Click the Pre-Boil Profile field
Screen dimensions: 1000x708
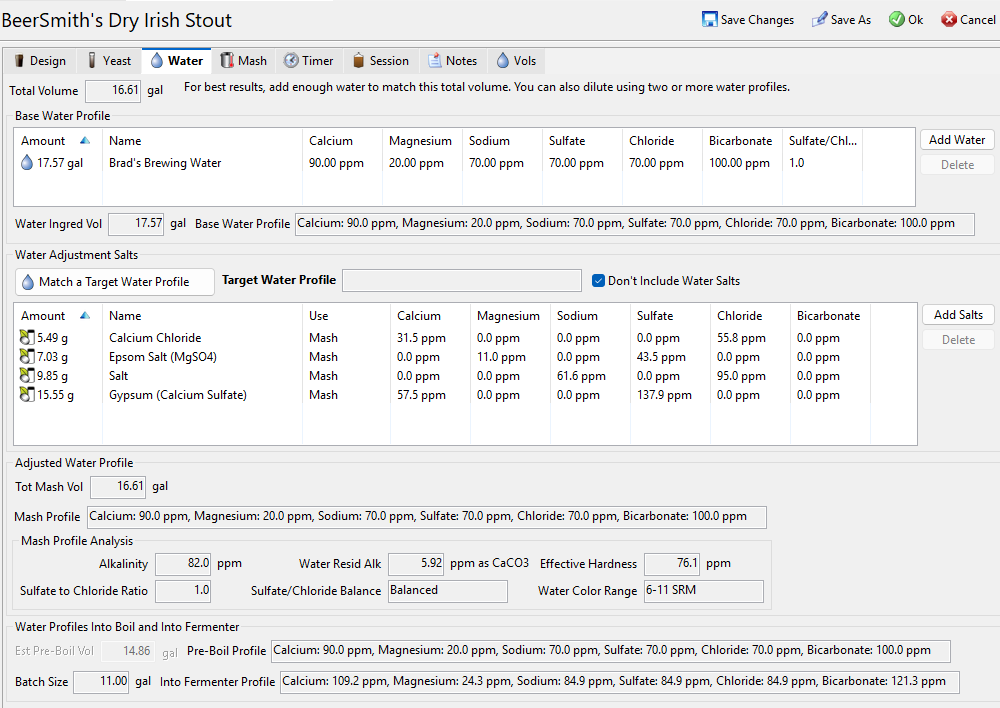coord(610,651)
